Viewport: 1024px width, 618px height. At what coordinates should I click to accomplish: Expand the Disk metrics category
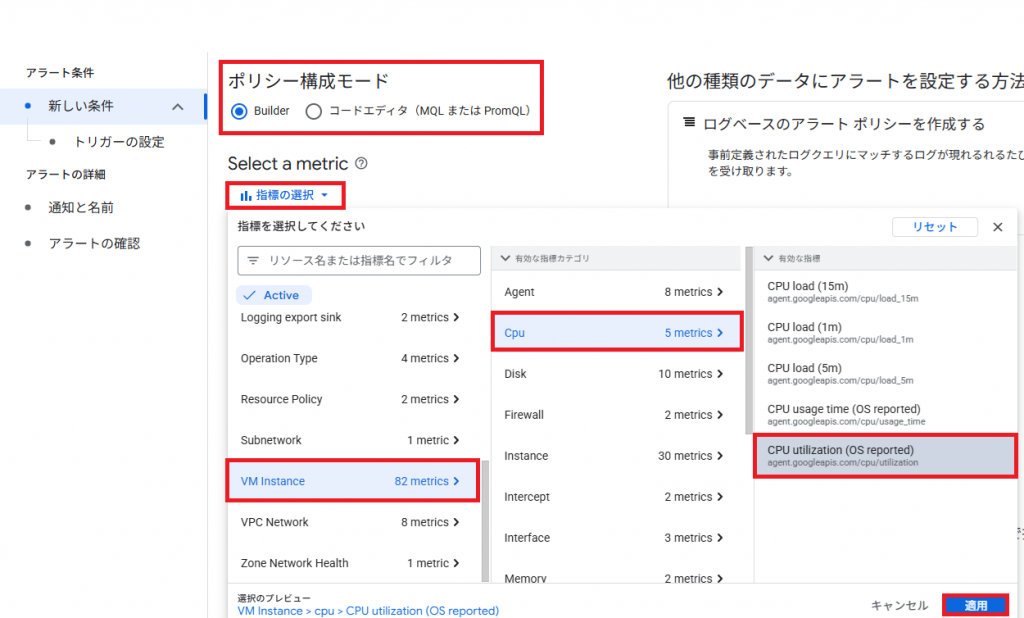[614, 374]
